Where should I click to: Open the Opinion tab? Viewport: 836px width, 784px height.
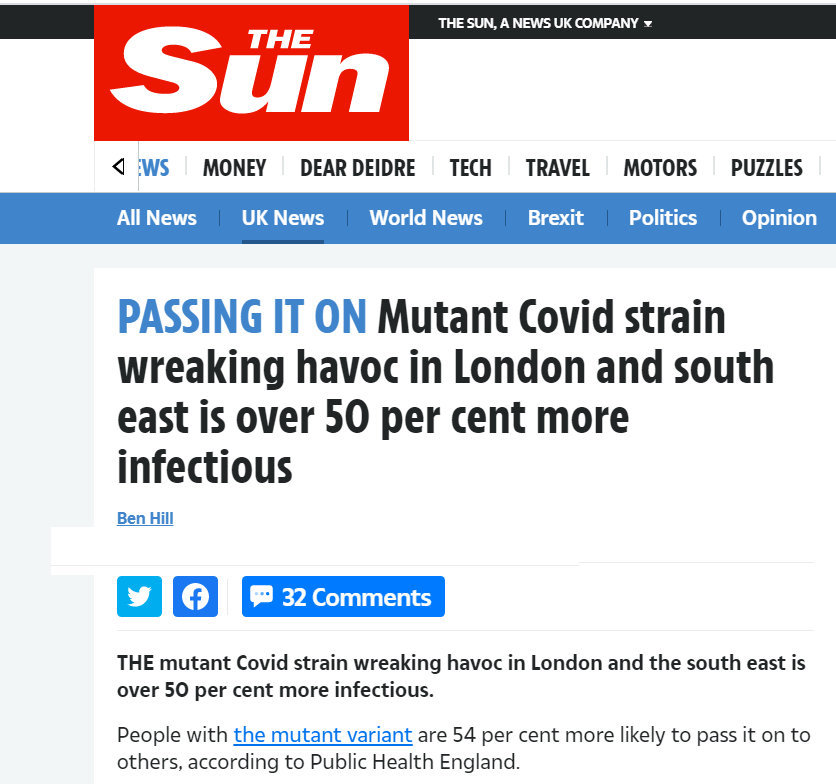[x=779, y=218]
